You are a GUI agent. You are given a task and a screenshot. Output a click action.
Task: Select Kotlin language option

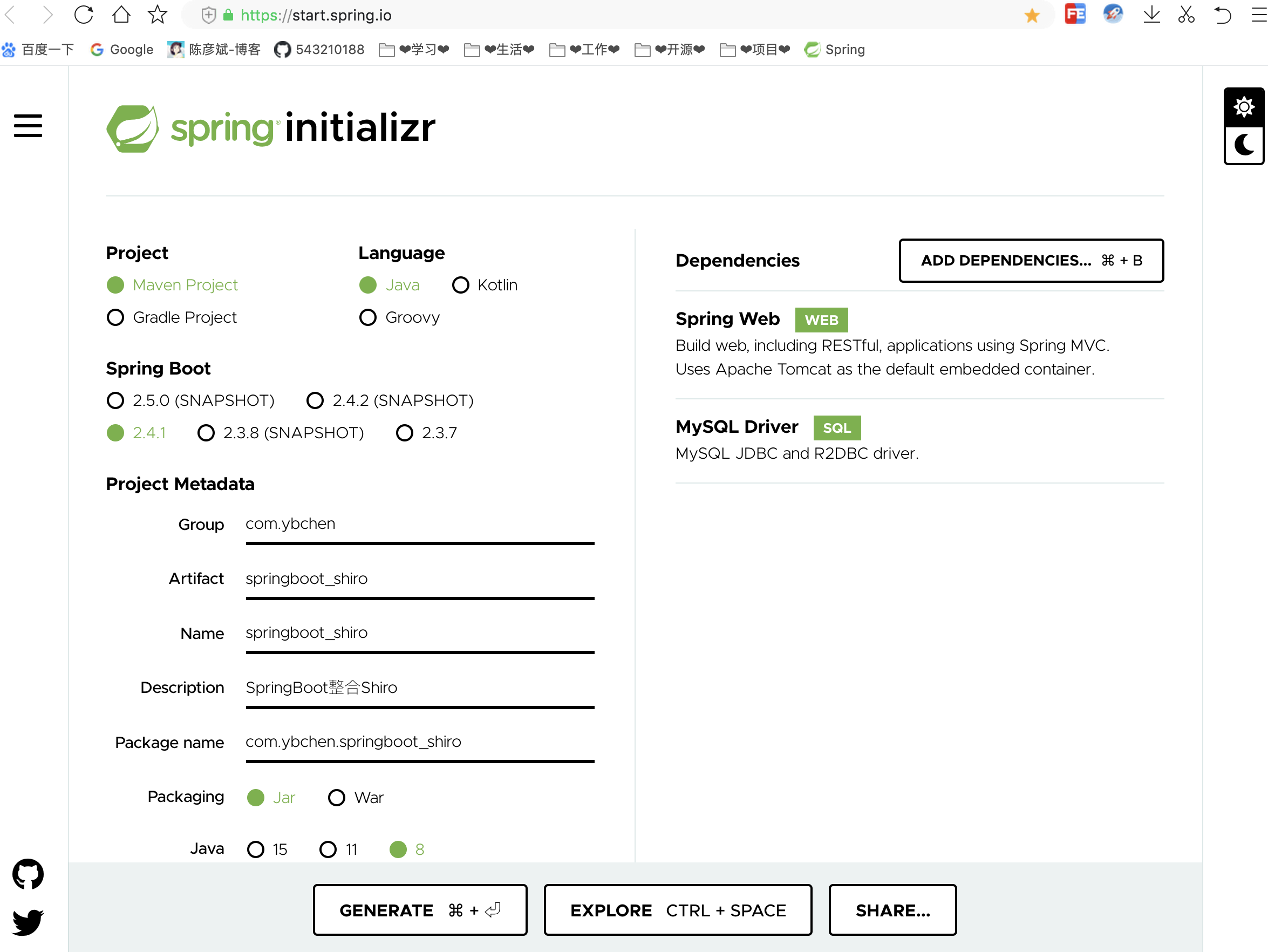pos(485,285)
